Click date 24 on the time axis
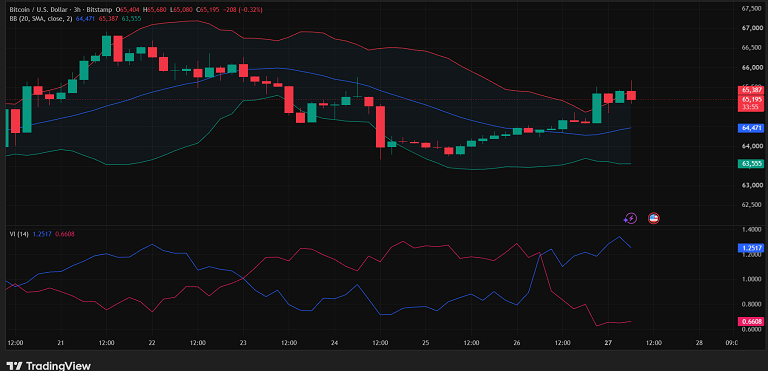 tap(335, 343)
